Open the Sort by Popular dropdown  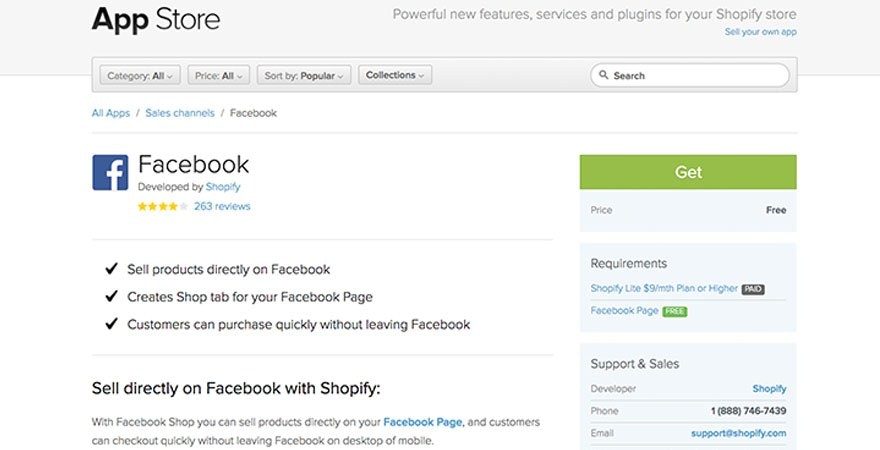304,76
